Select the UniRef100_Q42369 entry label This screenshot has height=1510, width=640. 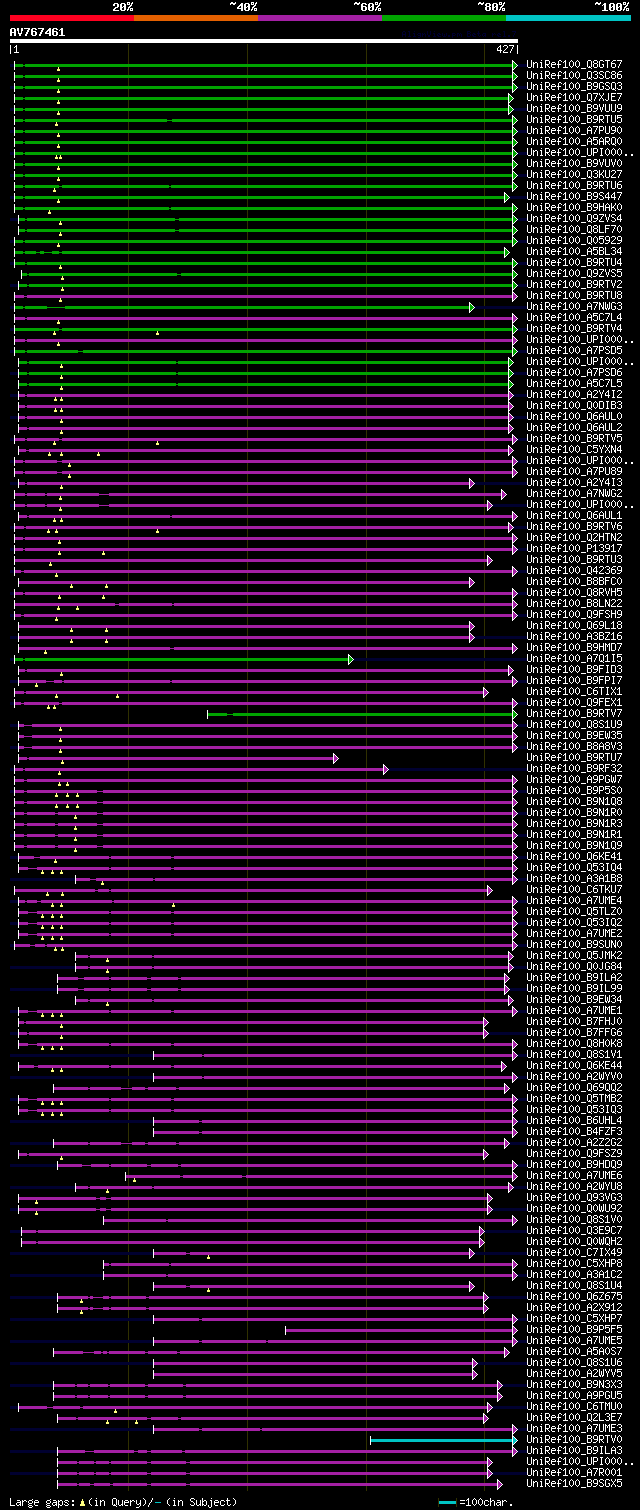point(574,570)
